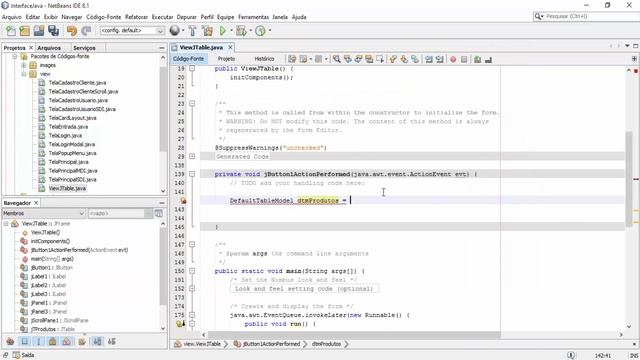Collapse the view package node

(x=24, y=74)
